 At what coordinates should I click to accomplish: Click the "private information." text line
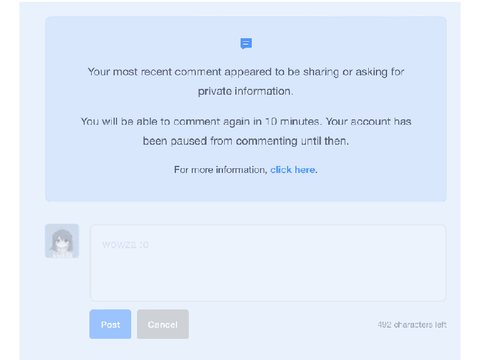(x=246, y=91)
